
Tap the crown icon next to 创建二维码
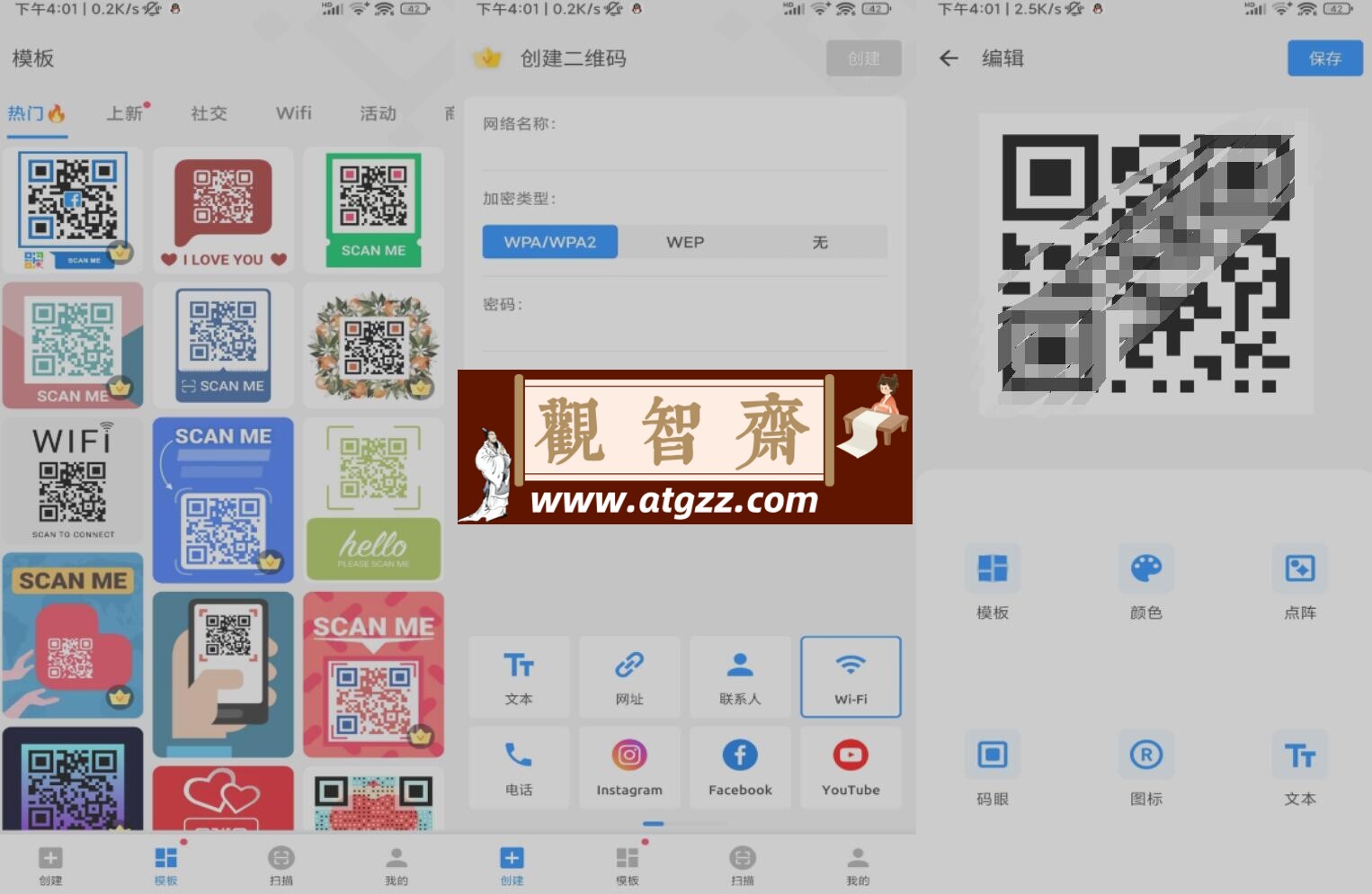pyautogui.click(x=487, y=58)
